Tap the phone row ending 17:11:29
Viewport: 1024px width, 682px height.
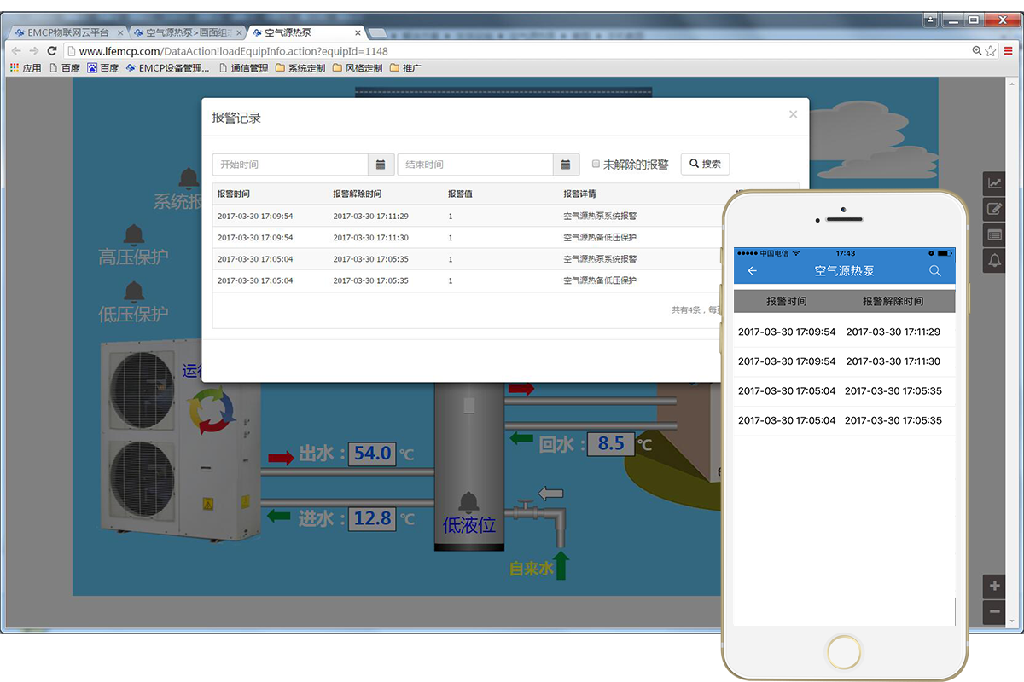[844, 332]
